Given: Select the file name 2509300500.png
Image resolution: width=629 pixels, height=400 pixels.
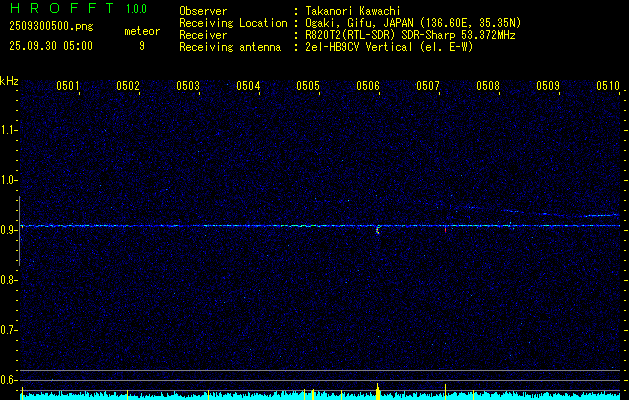Looking at the screenshot, I should [x=51, y=27].
